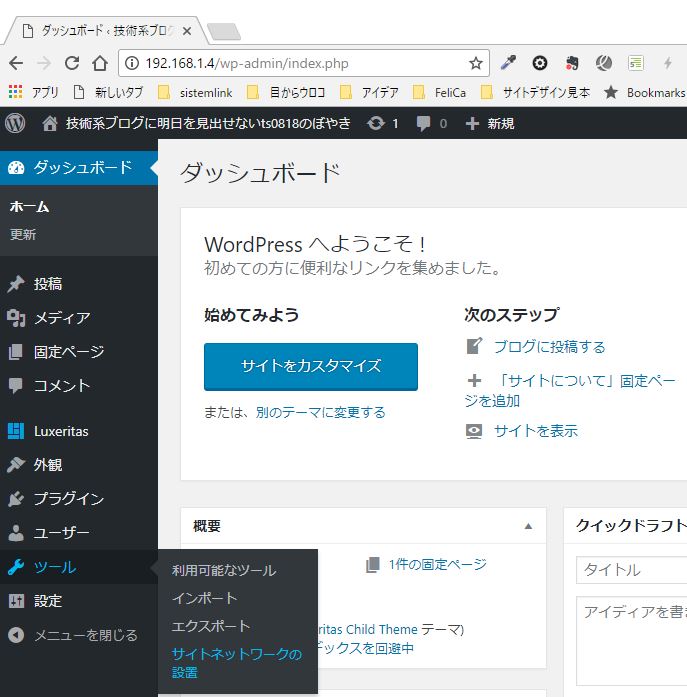Click the WordPress logo in admin bar
The height and width of the screenshot is (697, 687).
point(15,123)
